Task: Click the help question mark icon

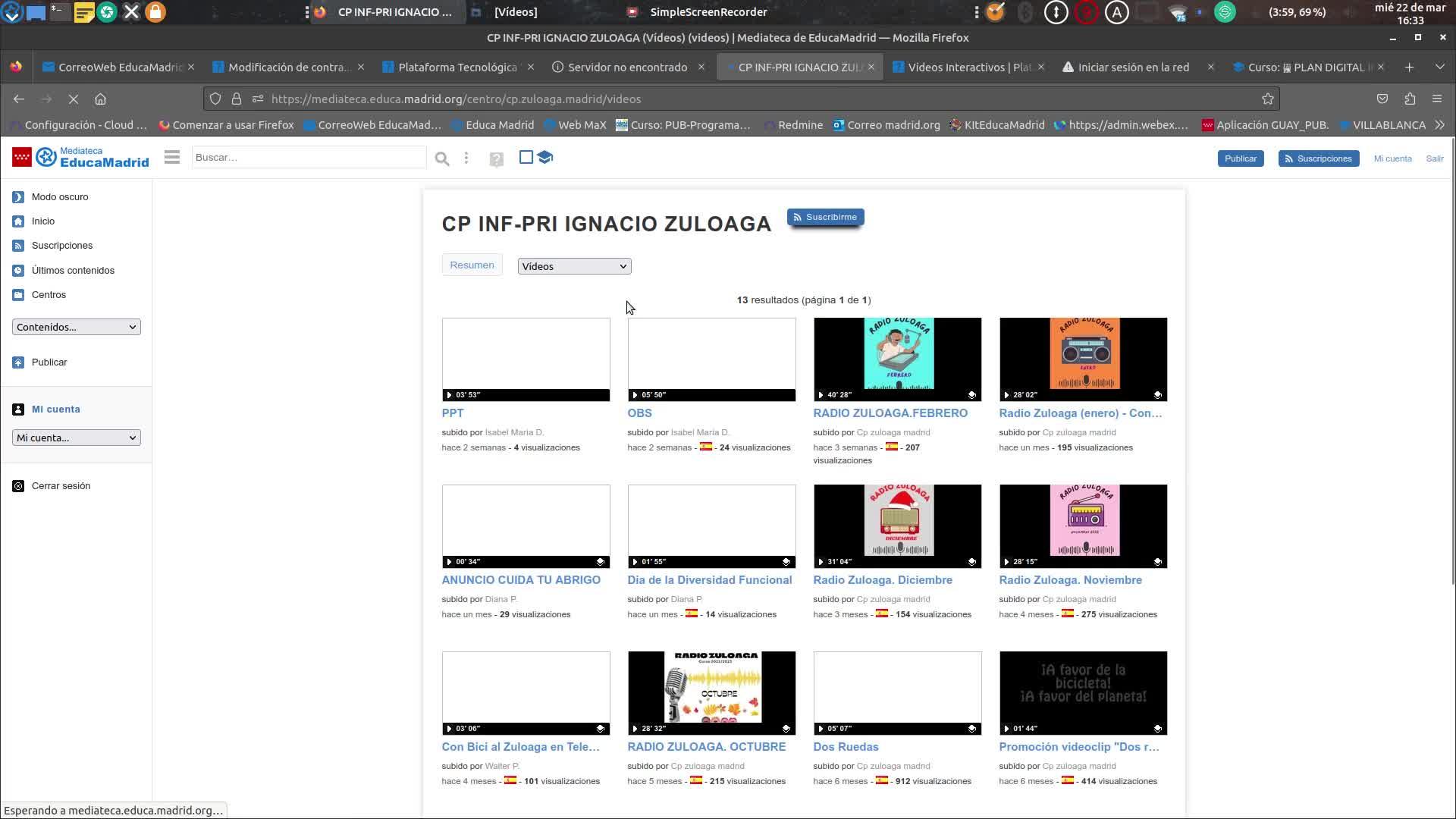Action: tap(496, 159)
